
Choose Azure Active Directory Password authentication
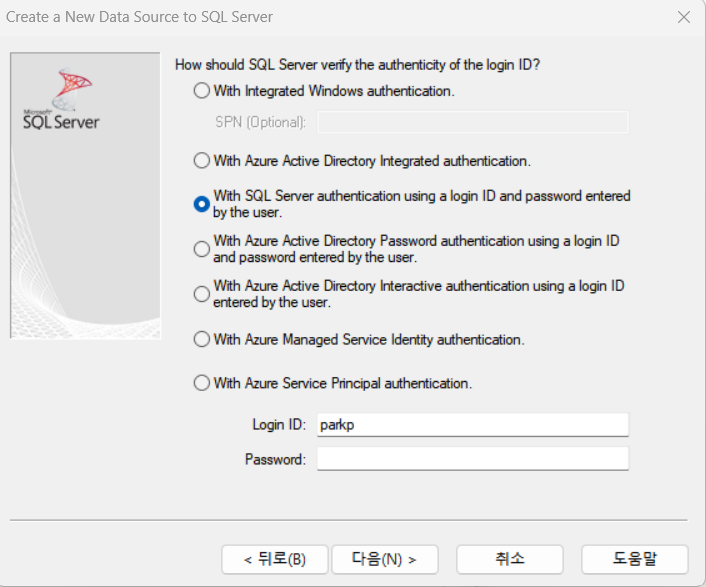tap(202, 248)
